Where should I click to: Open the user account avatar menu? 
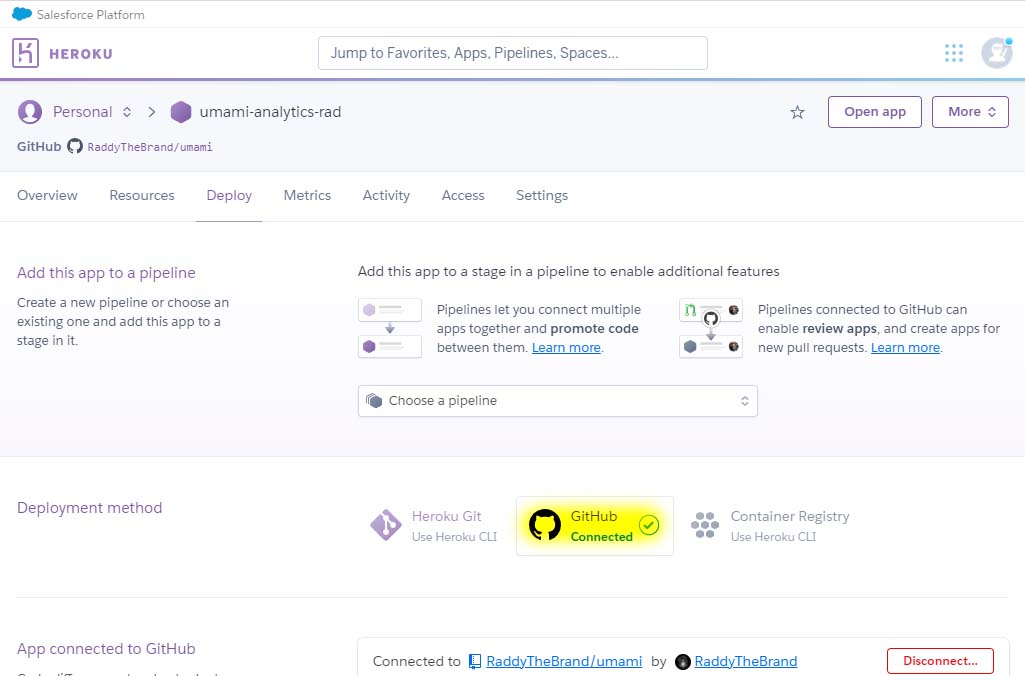(996, 53)
